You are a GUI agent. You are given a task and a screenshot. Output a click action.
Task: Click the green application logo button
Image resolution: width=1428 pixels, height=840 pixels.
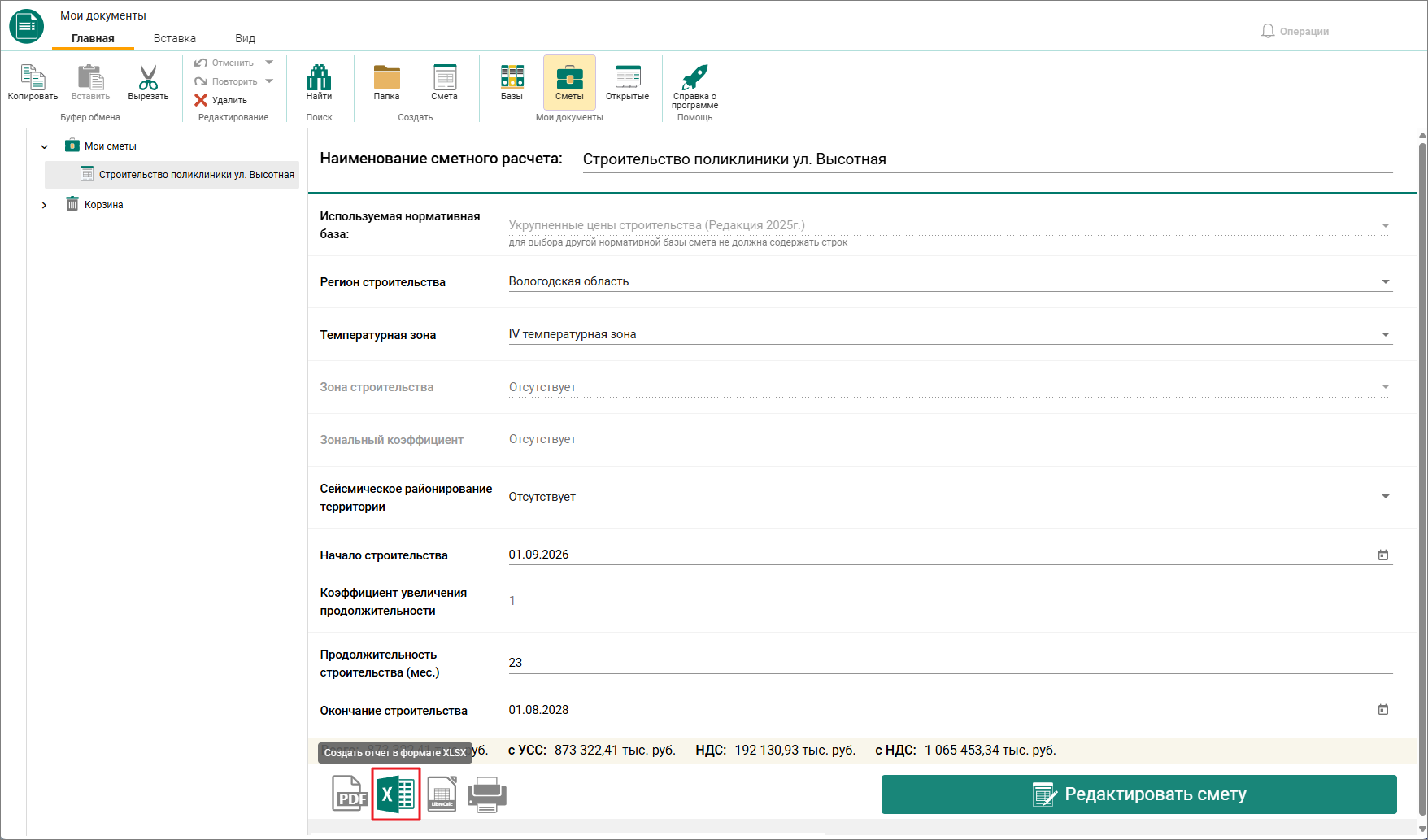click(x=27, y=26)
